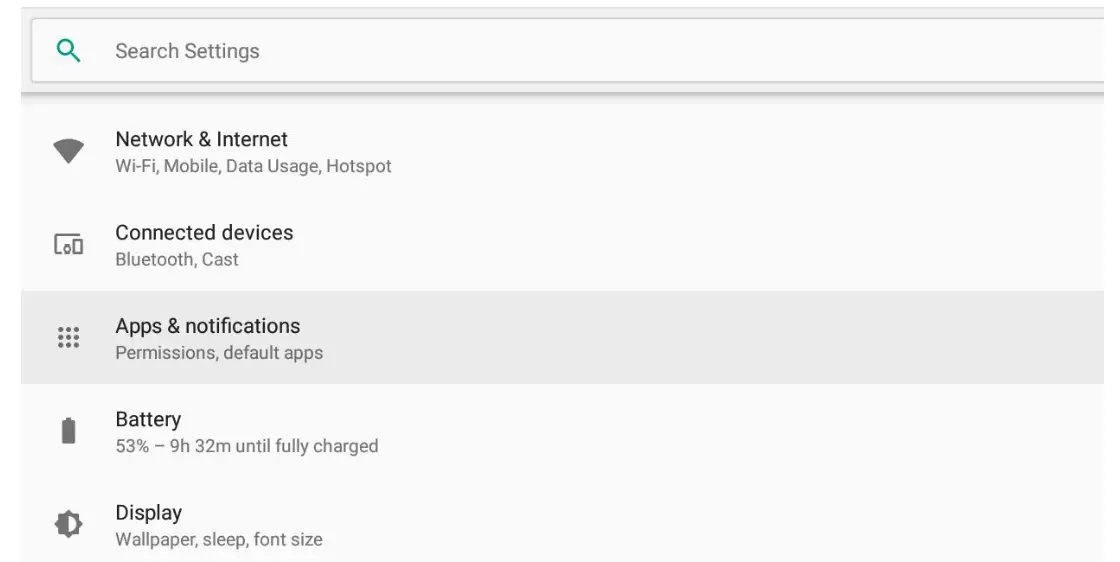Open the Battery settings title

[x=148, y=419]
